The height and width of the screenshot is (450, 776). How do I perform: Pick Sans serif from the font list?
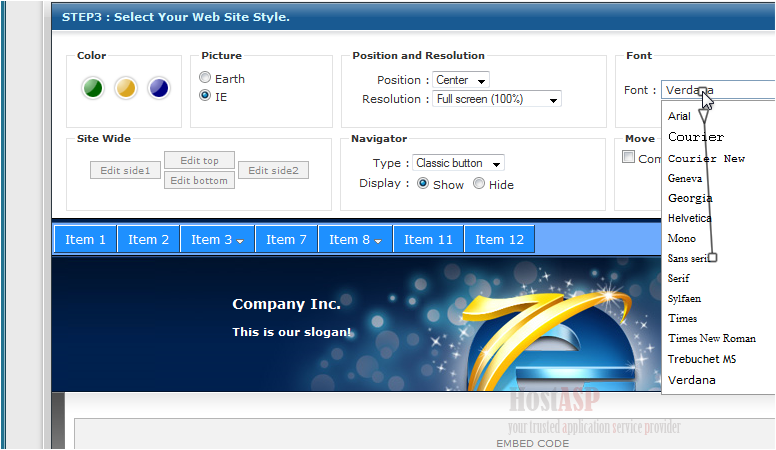point(691,258)
